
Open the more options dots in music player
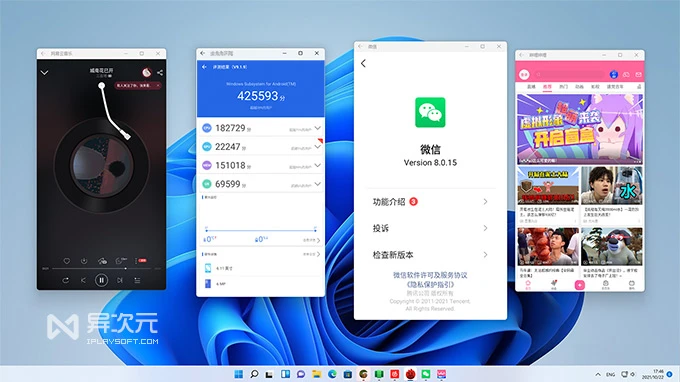coord(136,261)
